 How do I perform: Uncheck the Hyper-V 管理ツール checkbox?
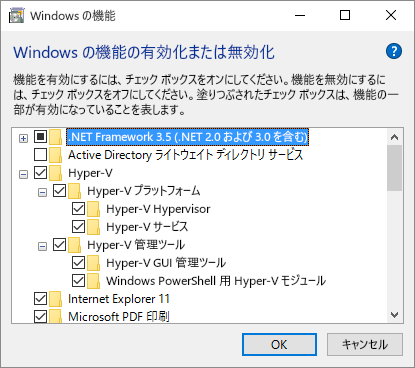pyautogui.click(x=59, y=245)
